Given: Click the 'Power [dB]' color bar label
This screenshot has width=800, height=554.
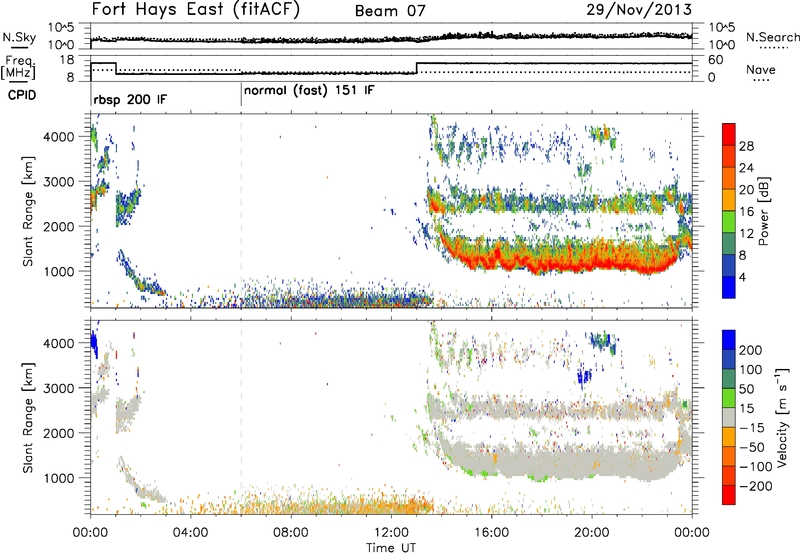Looking at the screenshot, I should point(763,211).
